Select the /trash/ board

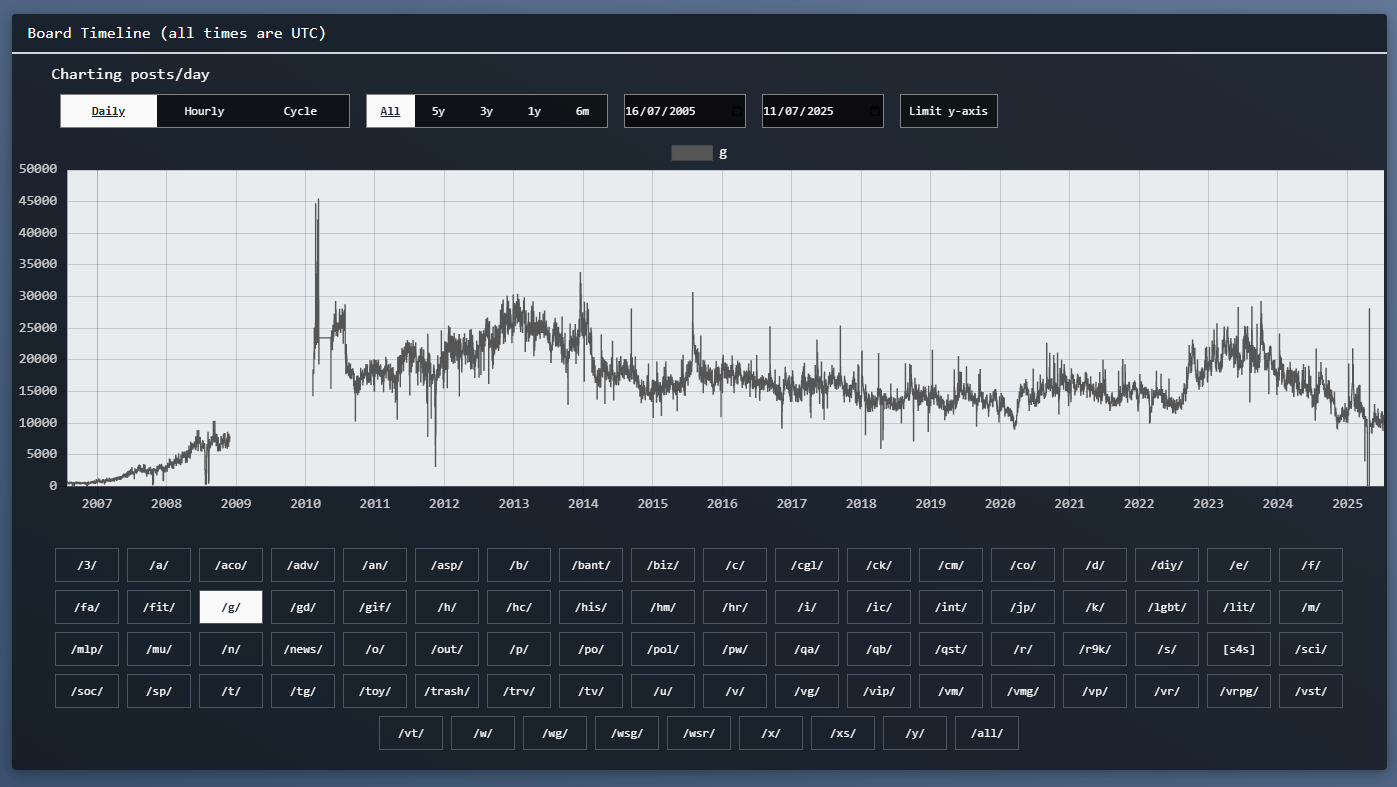(x=447, y=691)
